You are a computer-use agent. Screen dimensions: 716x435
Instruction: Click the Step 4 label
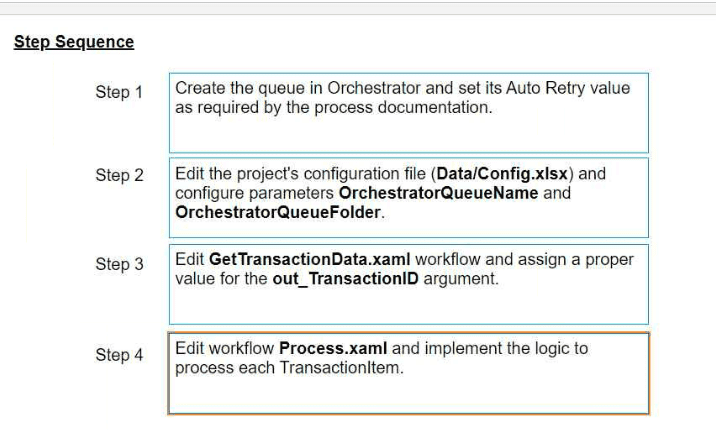pyautogui.click(x=119, y=355)
